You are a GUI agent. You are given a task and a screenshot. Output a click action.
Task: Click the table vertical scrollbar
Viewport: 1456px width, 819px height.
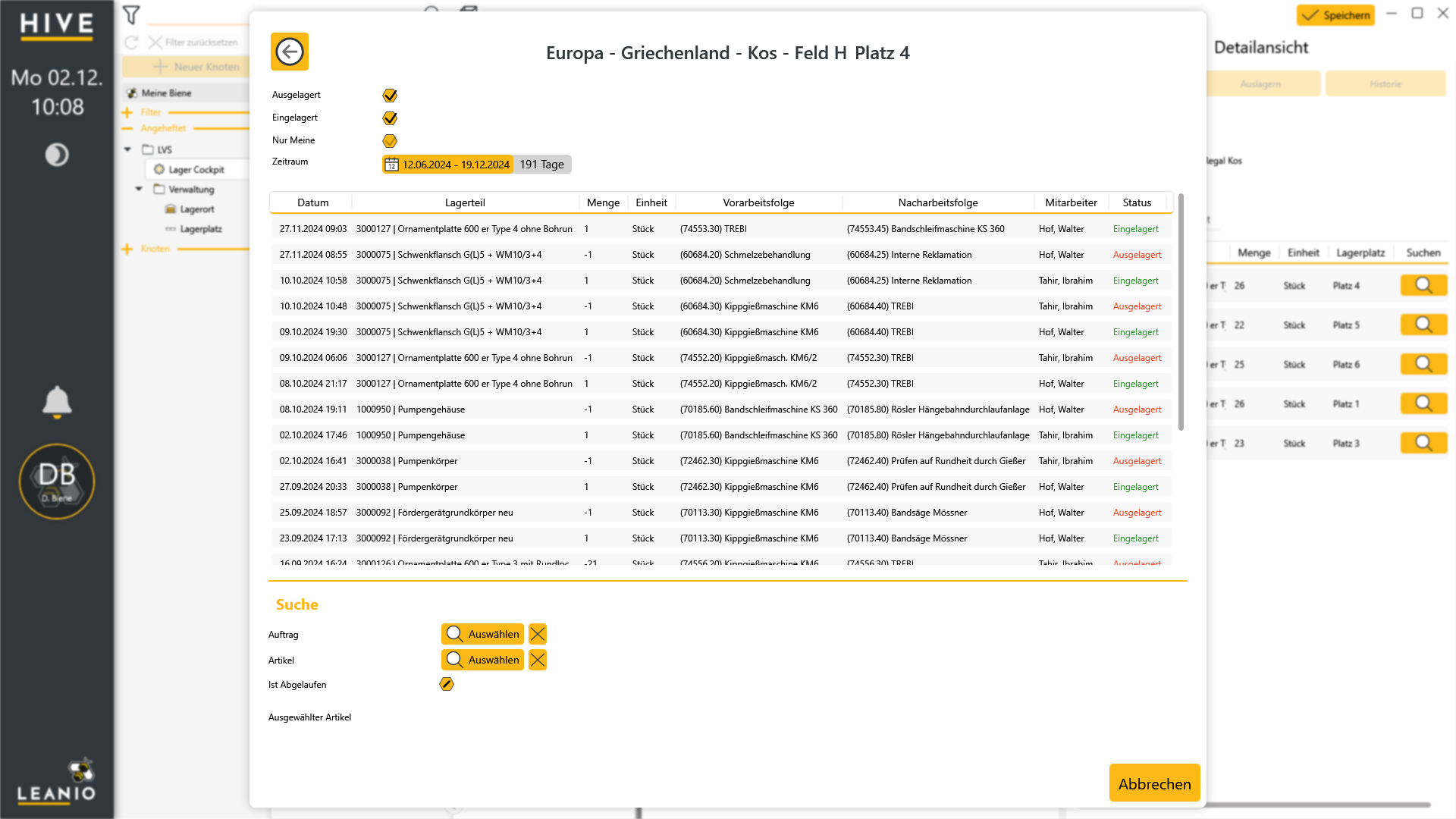(x=1181, y=312)
